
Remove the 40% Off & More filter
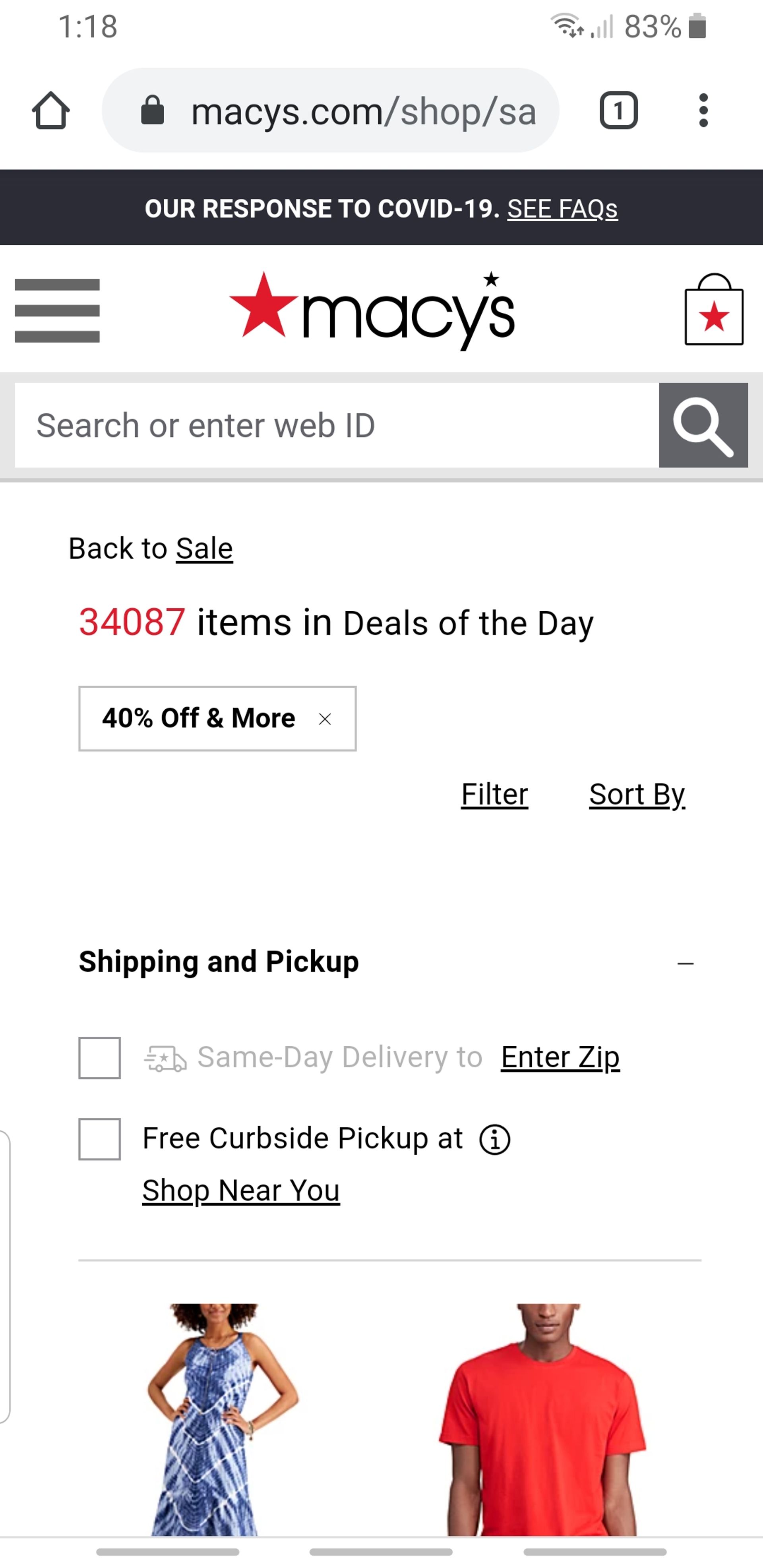pos(325,719)
